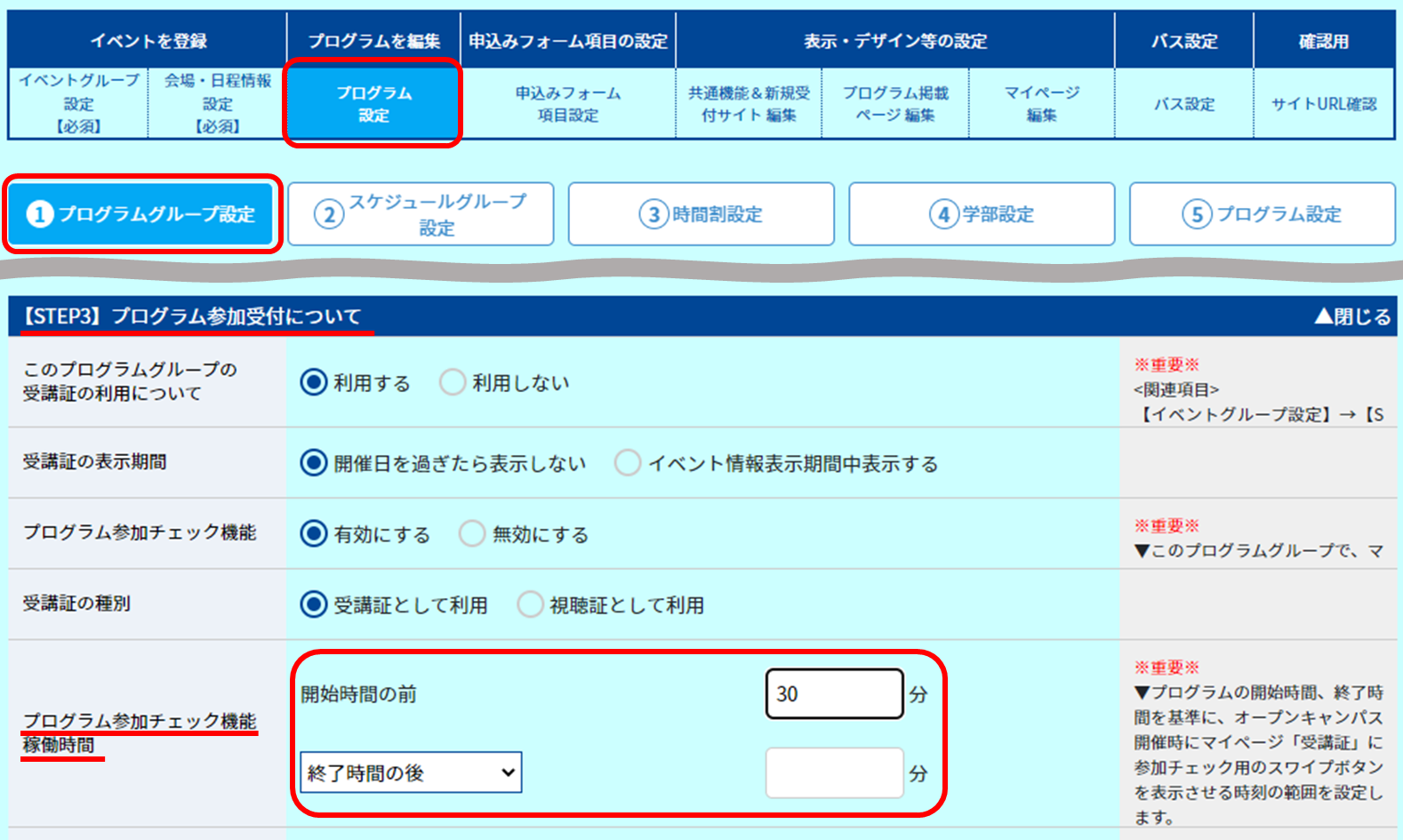
Task: Click the プログラムを編集 header
Action: [x=373, y=41]
